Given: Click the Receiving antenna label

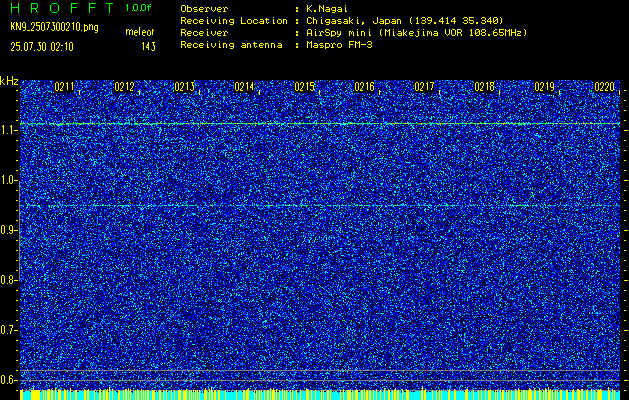Looking at the screenshot, I should click(x=231, y=45).
